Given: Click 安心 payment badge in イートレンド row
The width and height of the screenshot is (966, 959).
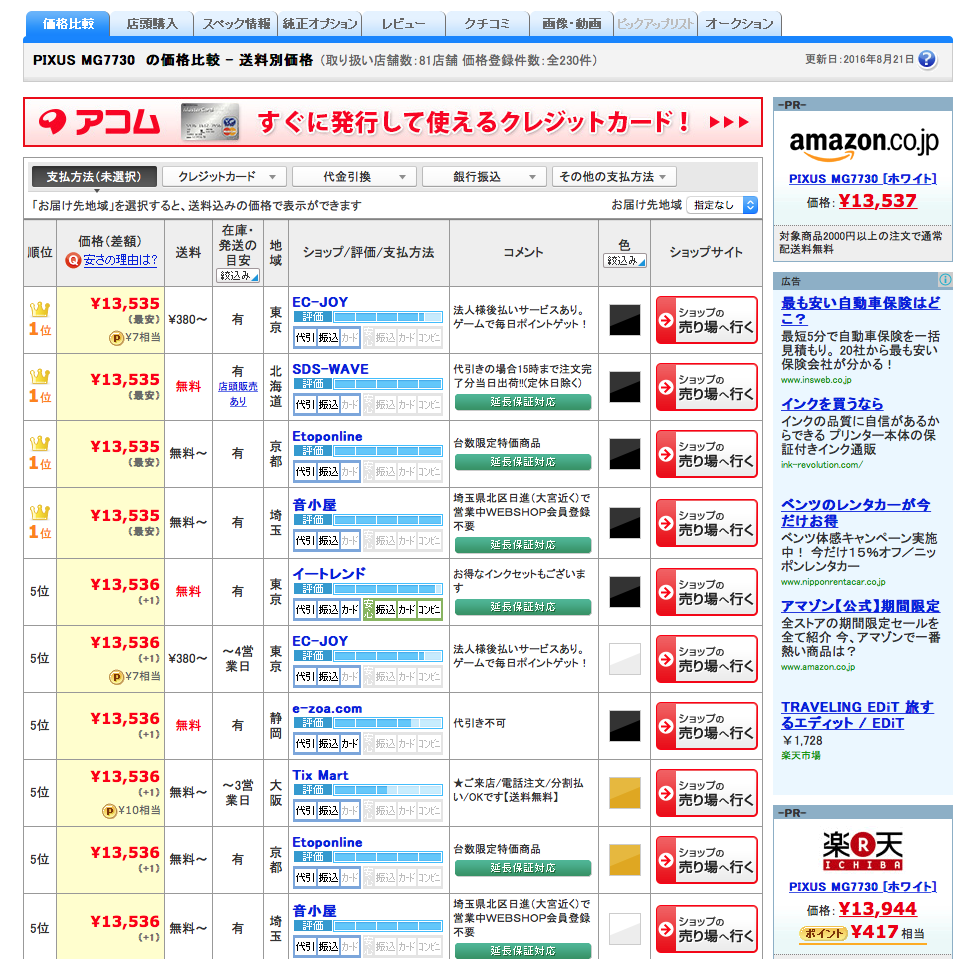Looking at the screenshot, I should [368, 609].
